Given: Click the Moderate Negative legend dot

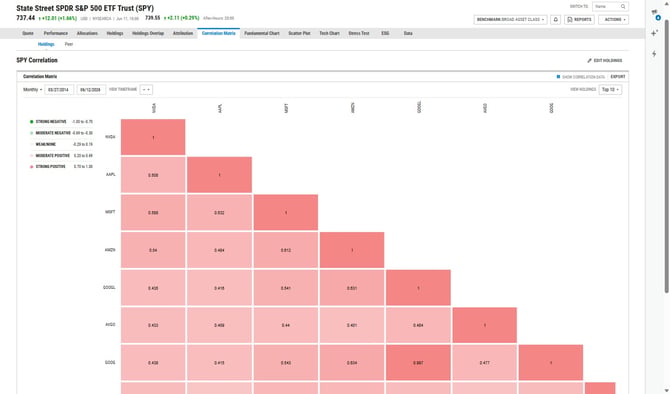Looking at the screenshot, I should 31,133.
